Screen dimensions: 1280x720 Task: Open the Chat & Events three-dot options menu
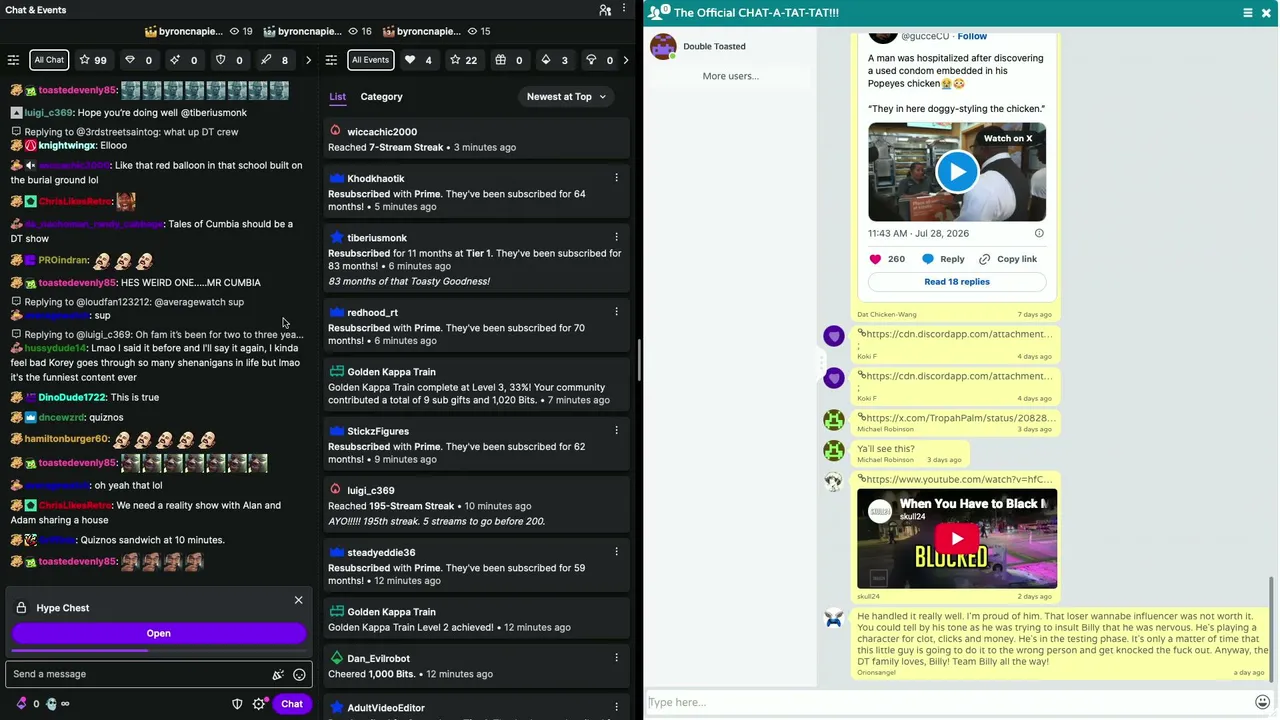point(624,10)
